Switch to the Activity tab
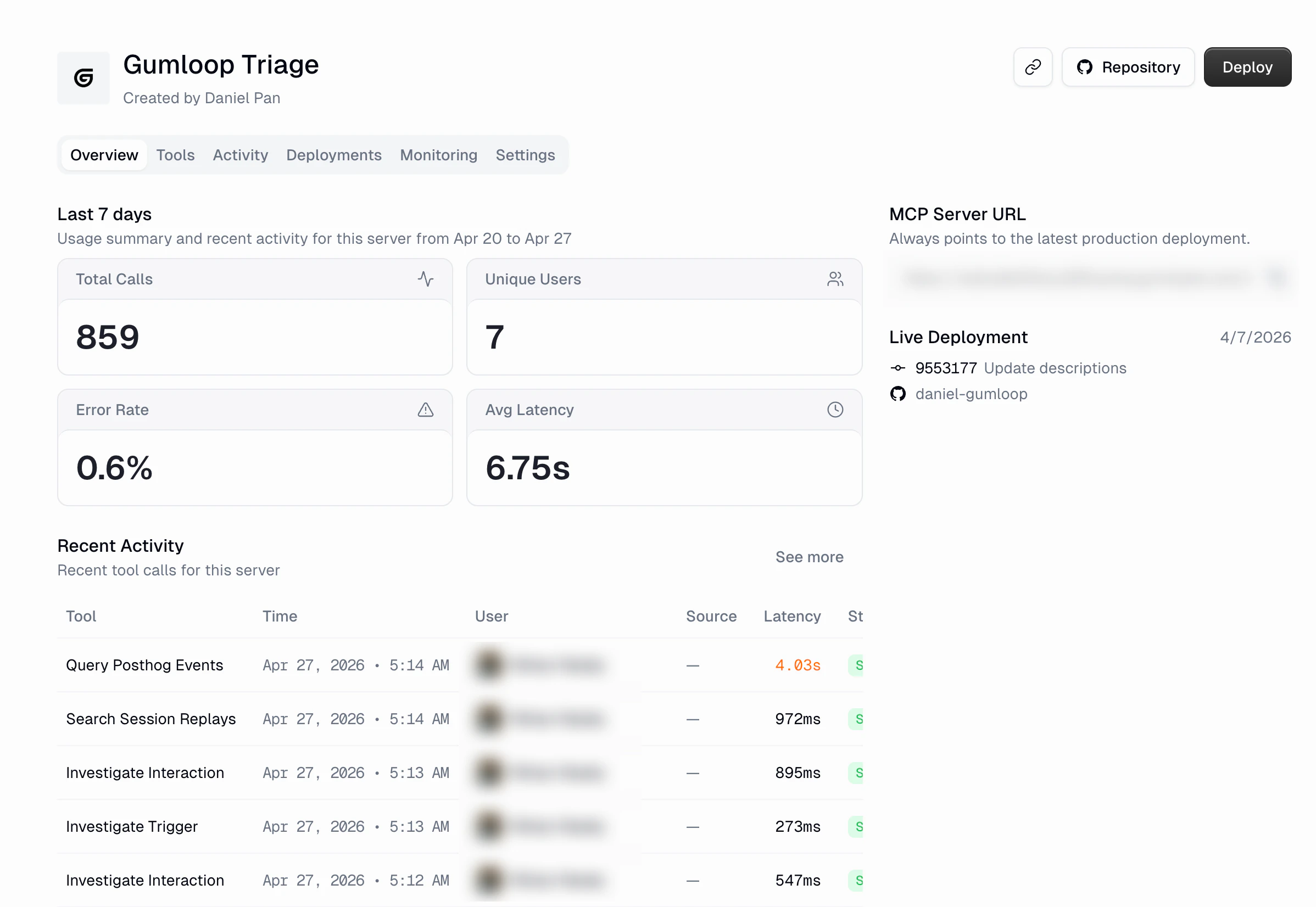This screenshot has height=907, width=1316. 240,155
